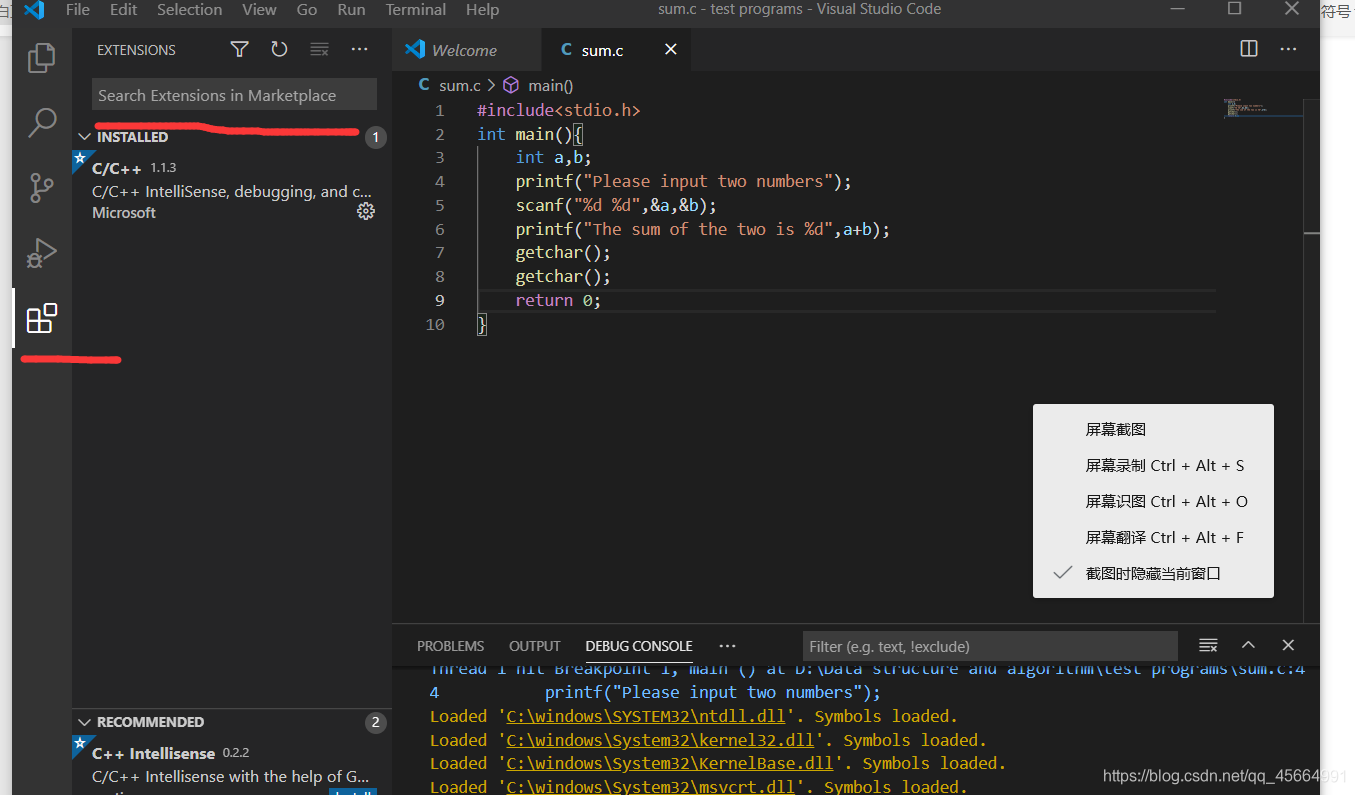
Task: Click the recommended count badge 2
Action: pos(375,722)
